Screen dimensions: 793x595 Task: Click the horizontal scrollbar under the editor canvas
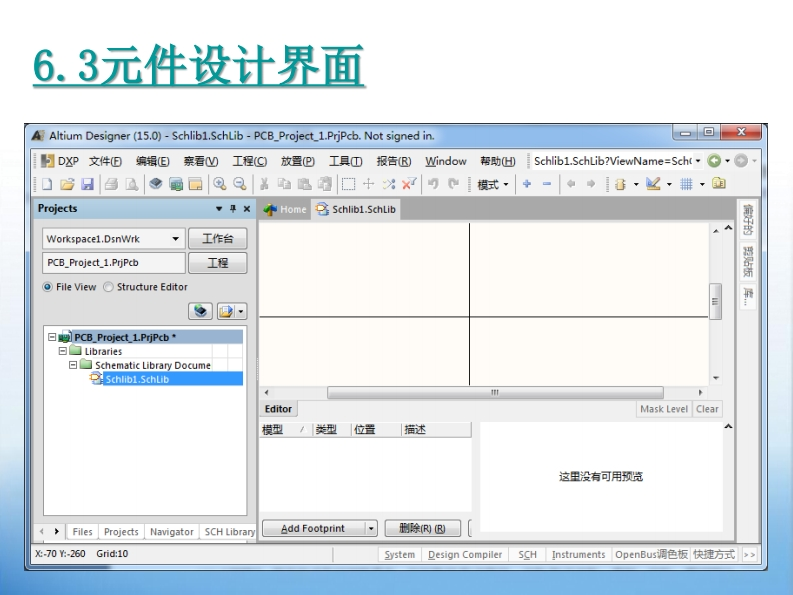[x=493, y=393]
